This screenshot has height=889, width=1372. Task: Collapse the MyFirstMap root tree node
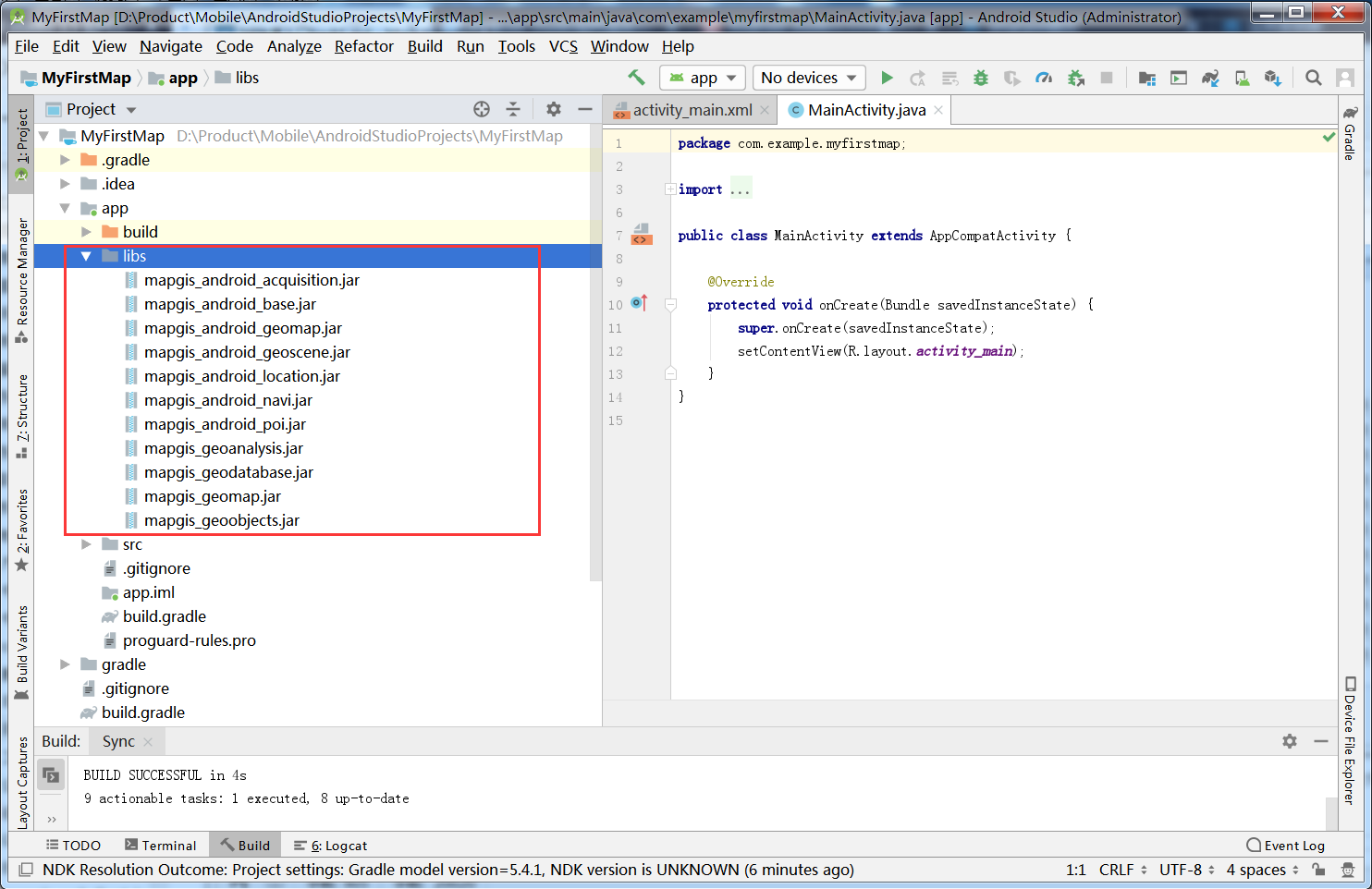tap(43, 136)
